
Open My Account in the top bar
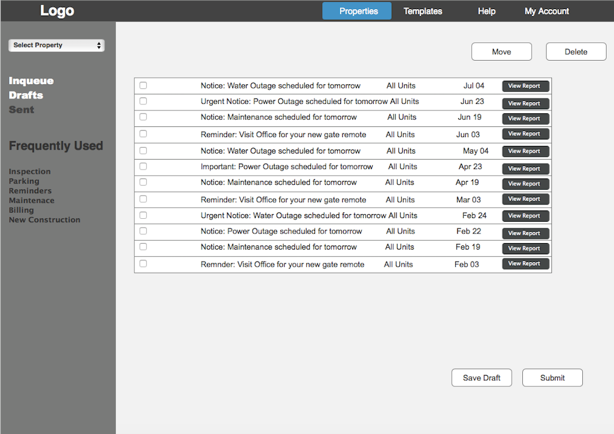click(547, 11)
